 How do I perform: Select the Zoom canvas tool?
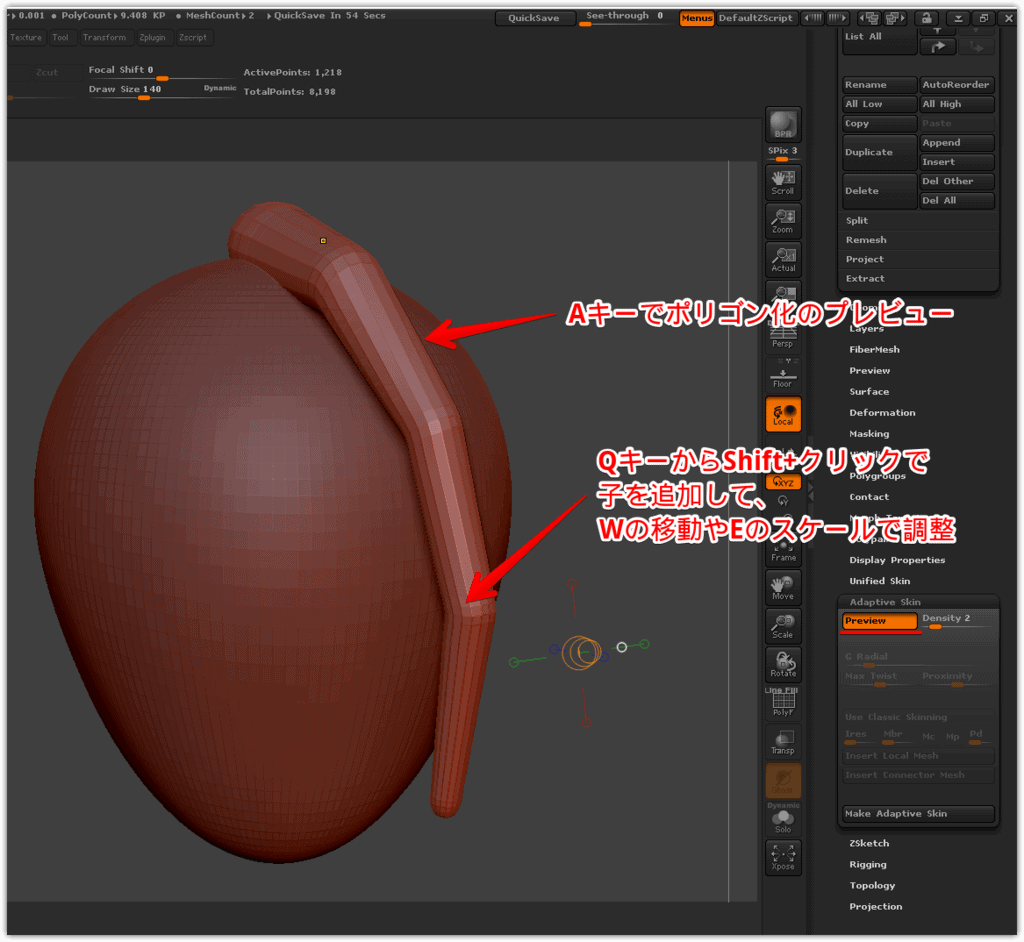(783, 221)
